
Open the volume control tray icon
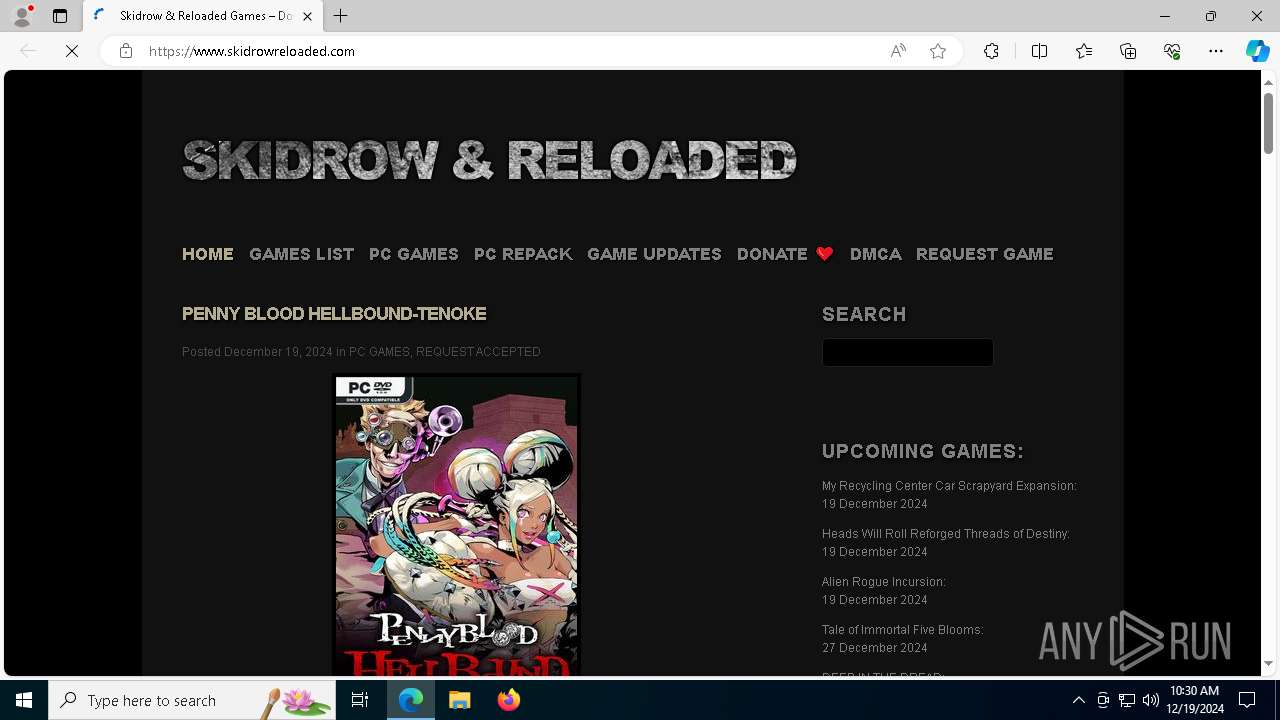click(x=1150, y=700)
